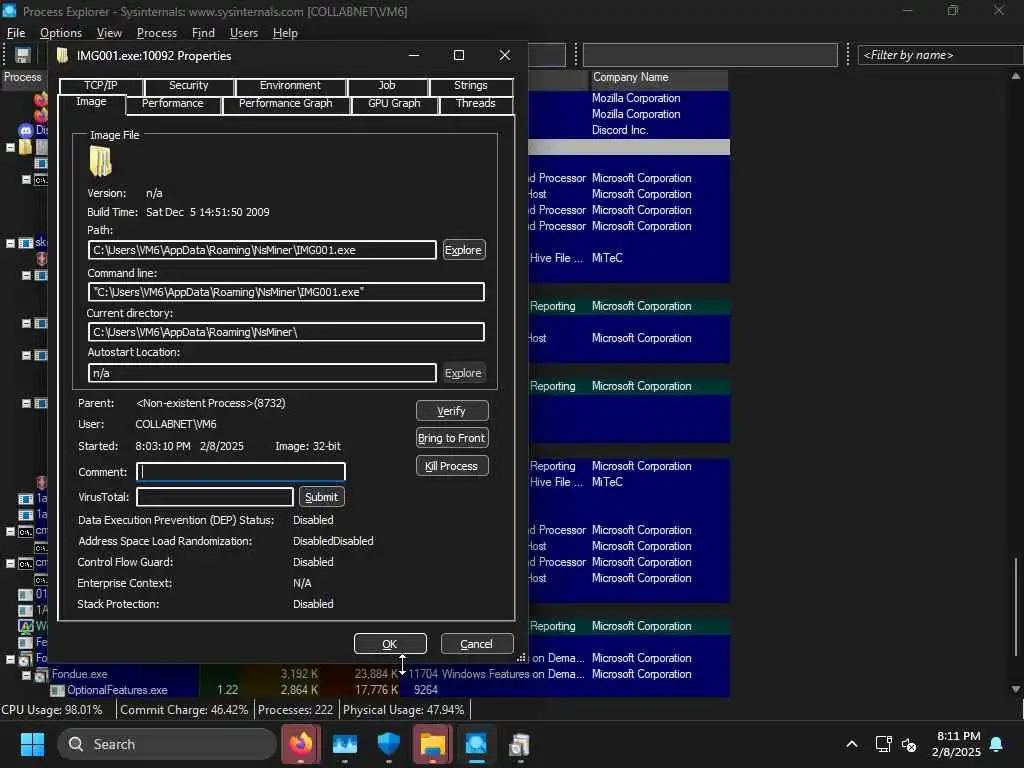The image size is (1024, 768).
Task: Click the last taskbar app icon
Action: coord(519,744)
